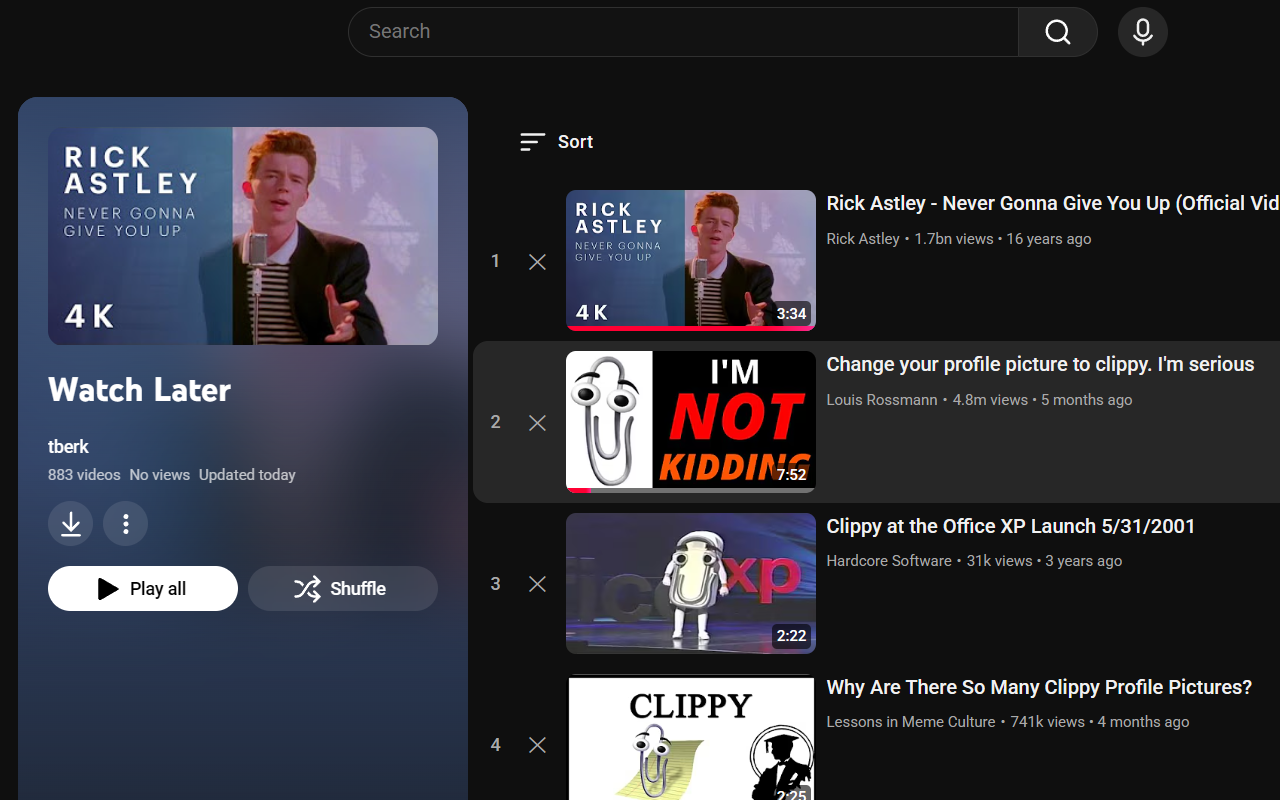Click playlist row number 3
Screen dimensions: 1280x800
click(x=495, y=584)
